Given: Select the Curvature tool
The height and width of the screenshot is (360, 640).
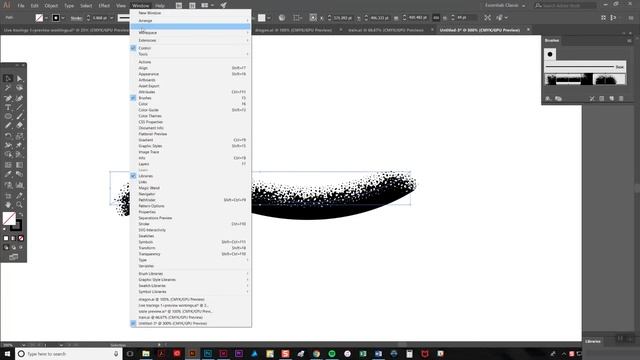Looking at the screenshot, I should (20, 98).
